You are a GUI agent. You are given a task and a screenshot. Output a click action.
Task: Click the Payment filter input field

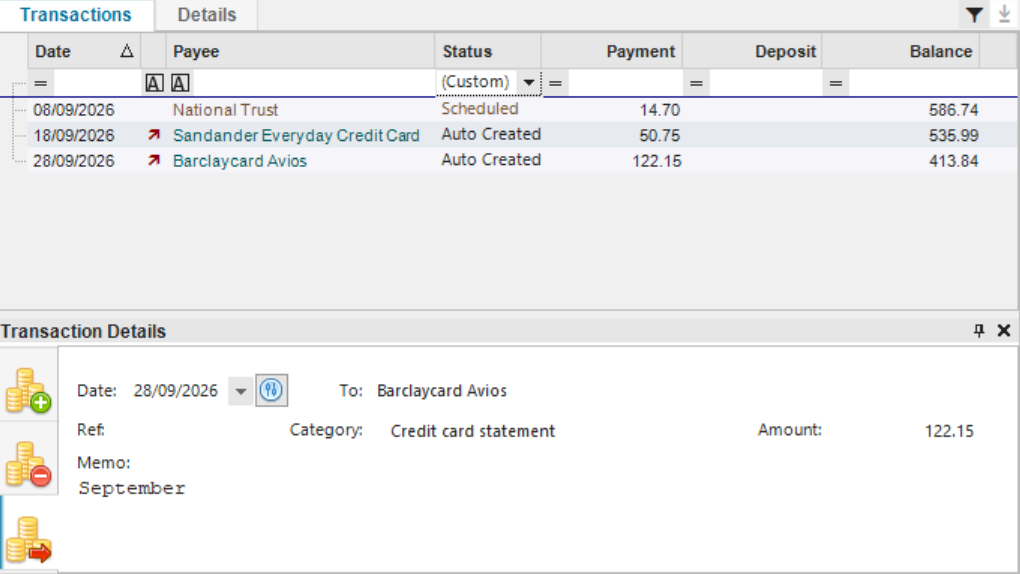pos(624,83)
